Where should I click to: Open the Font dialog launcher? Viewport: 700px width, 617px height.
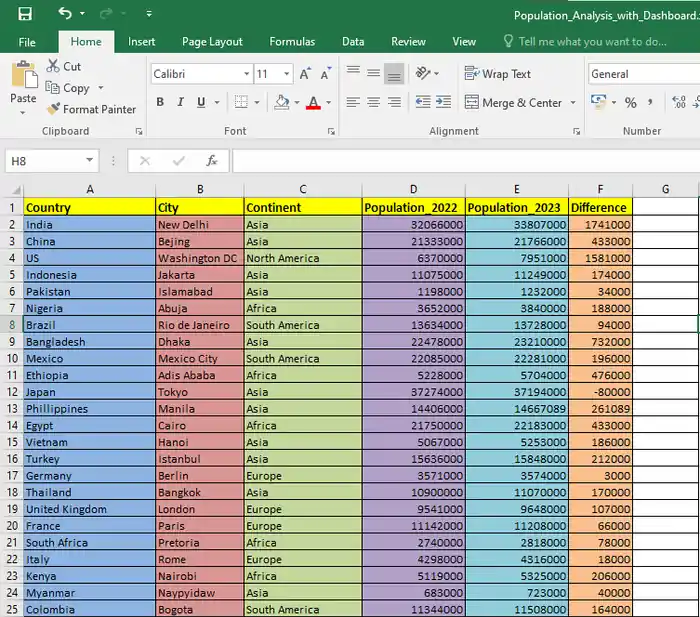(x=331, y=131)
